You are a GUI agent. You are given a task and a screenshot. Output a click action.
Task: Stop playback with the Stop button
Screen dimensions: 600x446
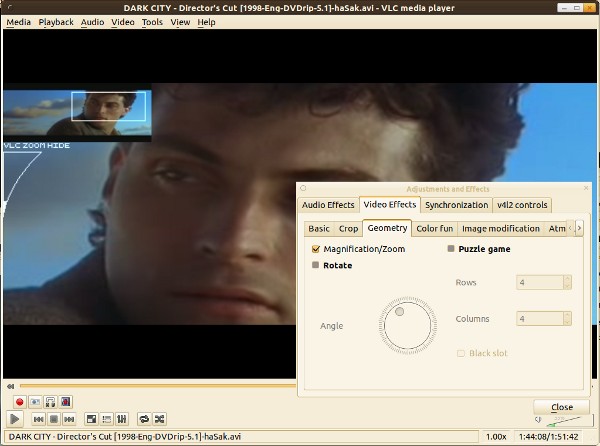click(54, 419)
